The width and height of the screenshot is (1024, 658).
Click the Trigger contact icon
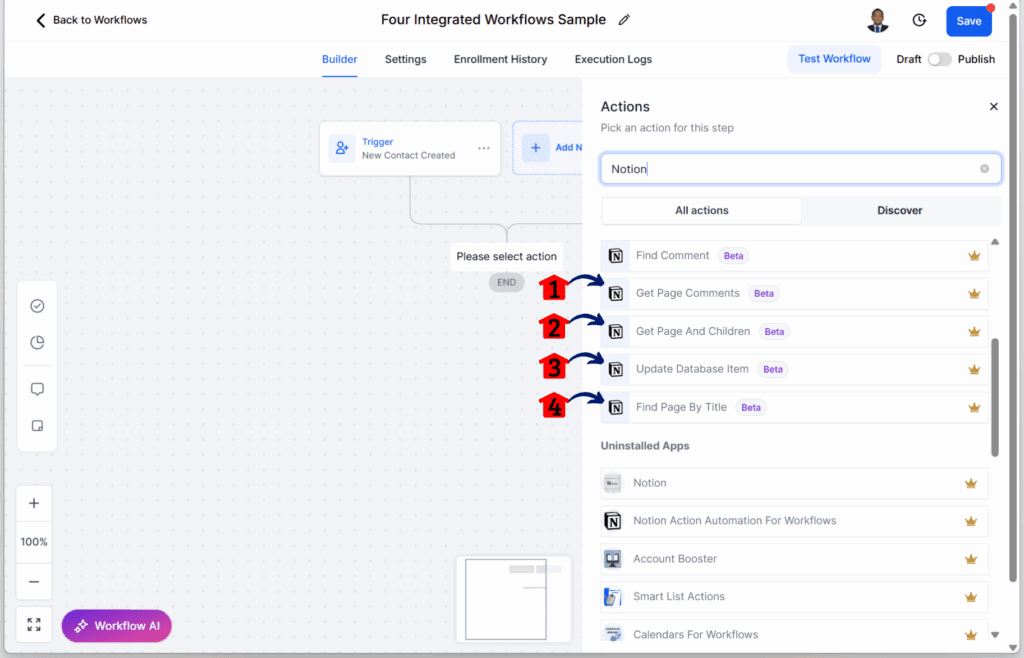click(342, 148)
